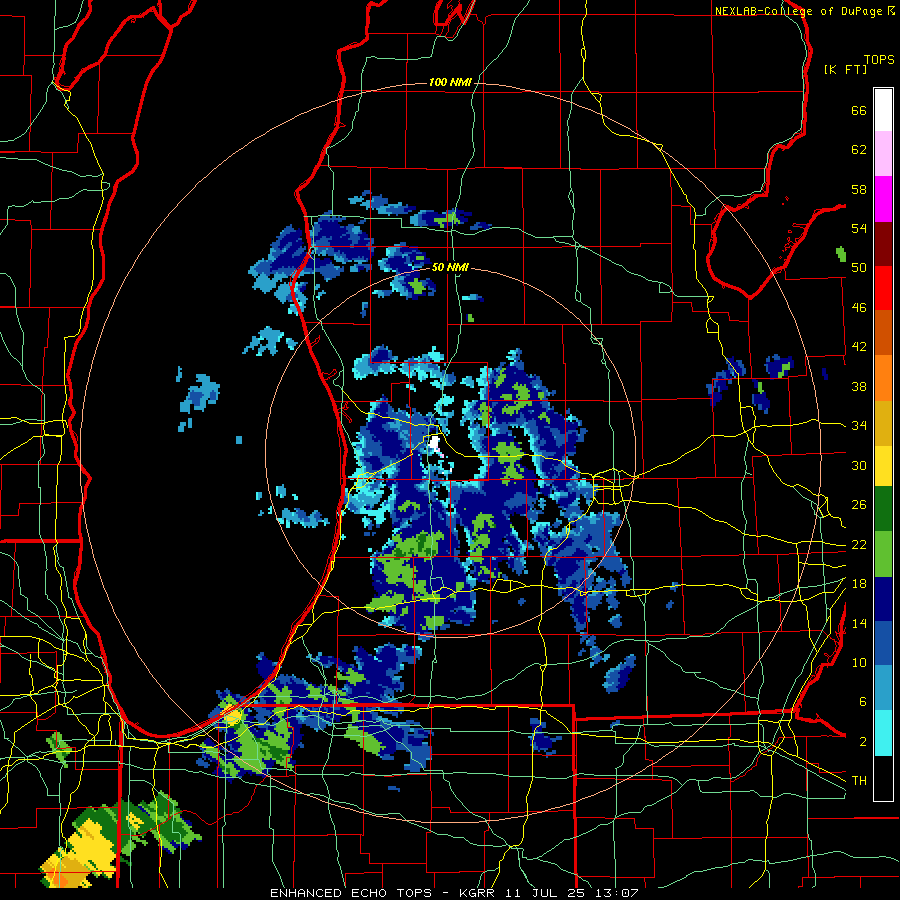Image resolution: width=900 pixels, height=900 pixels.
Task: Click the legend value 38
Action: tap(859, 386)
